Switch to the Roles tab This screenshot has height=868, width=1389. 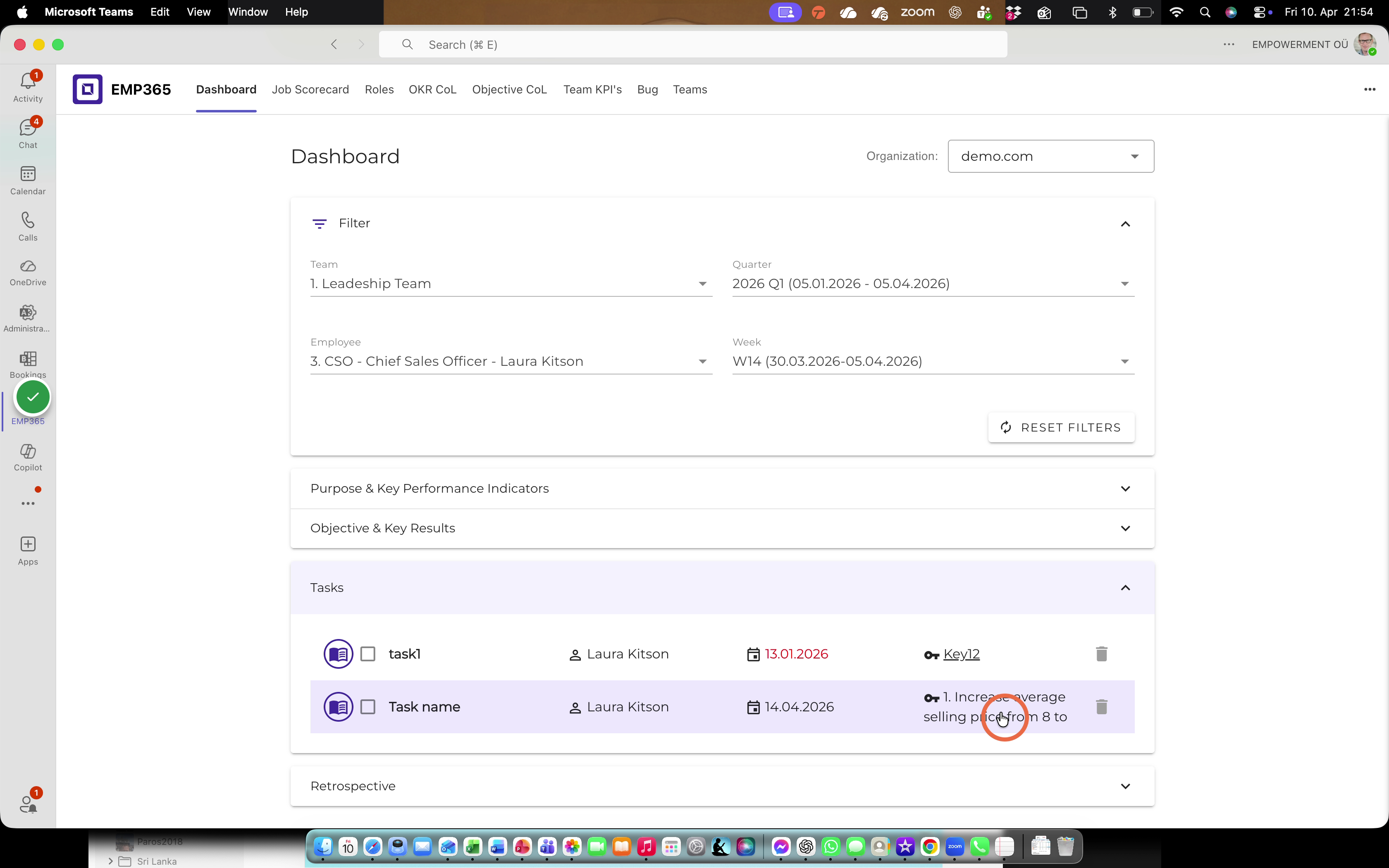pyautogui.click(x=379, y=90)
